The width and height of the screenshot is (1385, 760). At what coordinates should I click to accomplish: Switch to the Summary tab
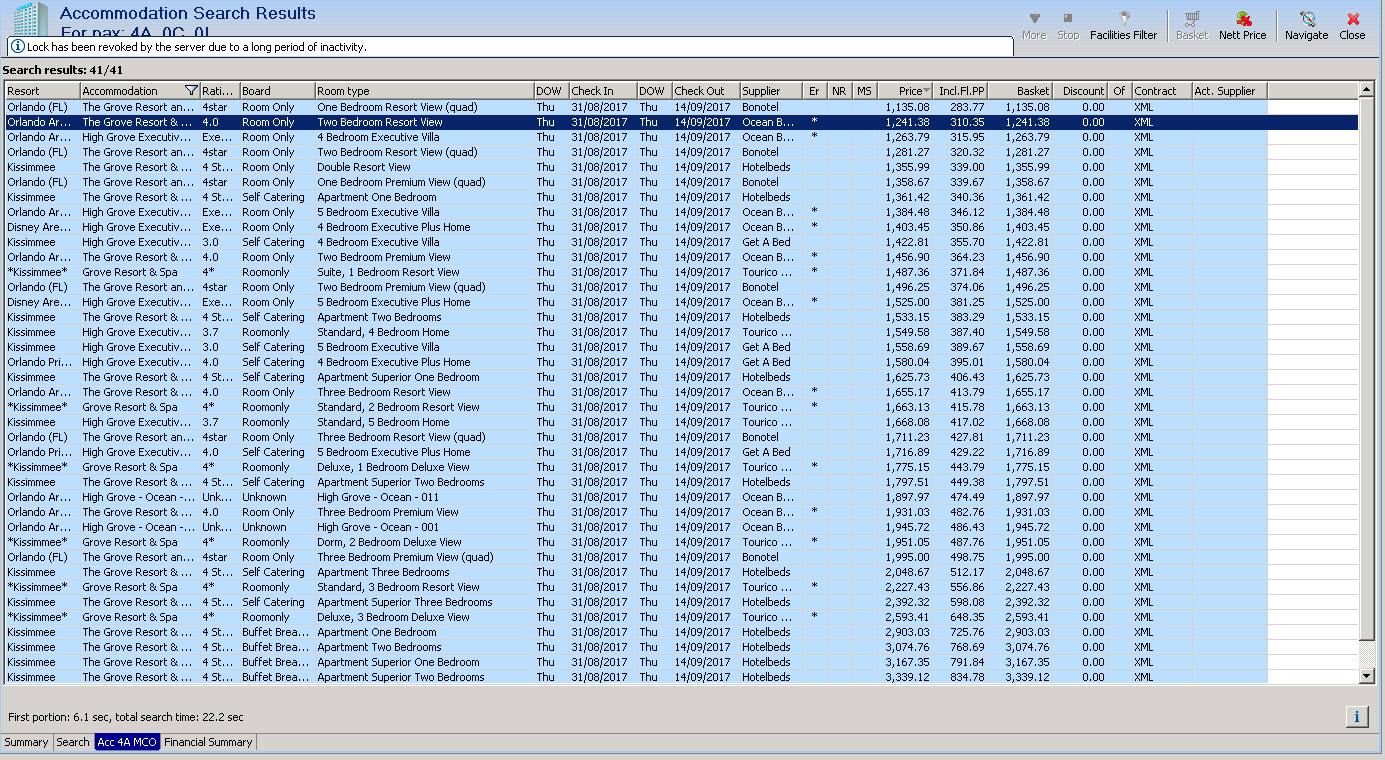coord(26,742)
